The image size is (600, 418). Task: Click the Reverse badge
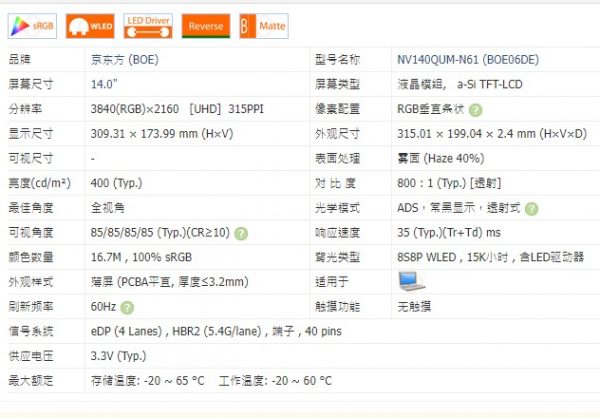click(206, 26)
